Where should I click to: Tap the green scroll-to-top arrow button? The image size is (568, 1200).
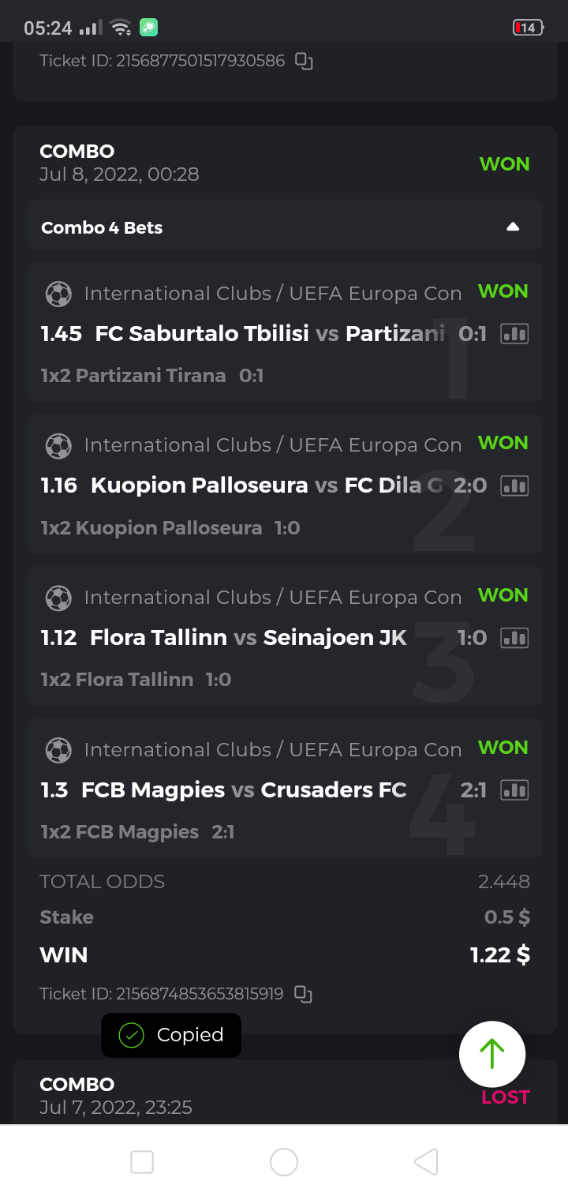(492, 1054)
